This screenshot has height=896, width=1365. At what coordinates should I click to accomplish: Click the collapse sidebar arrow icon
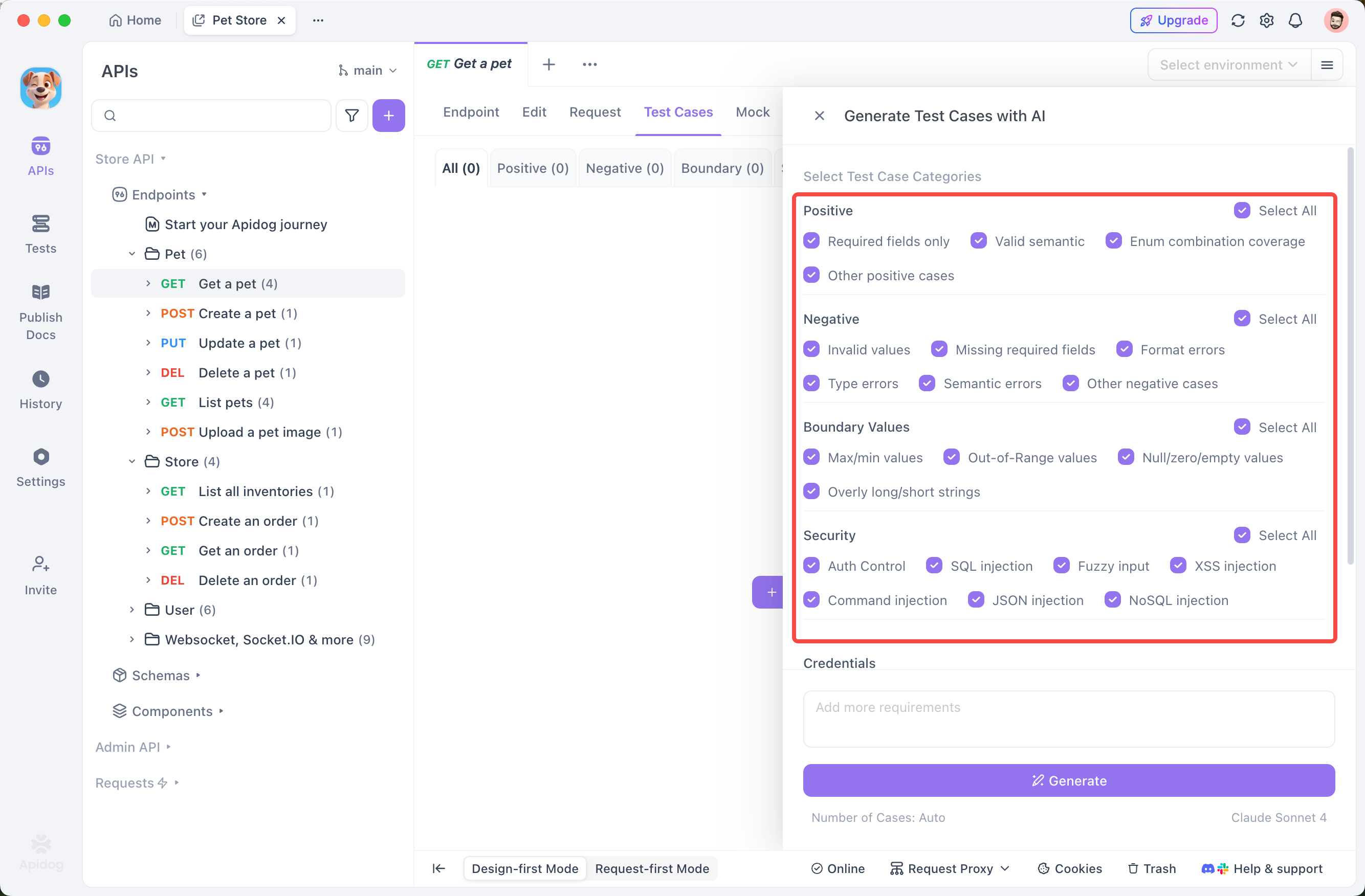[x=438, y=868]
